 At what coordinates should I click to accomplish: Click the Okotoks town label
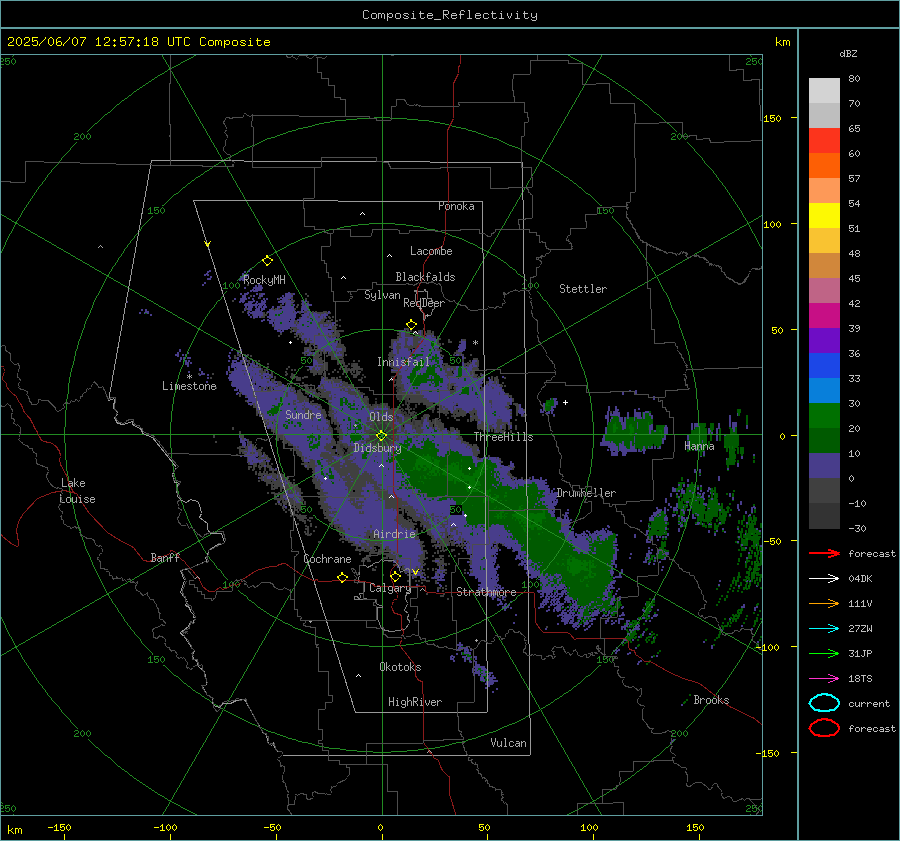point(400,667)
